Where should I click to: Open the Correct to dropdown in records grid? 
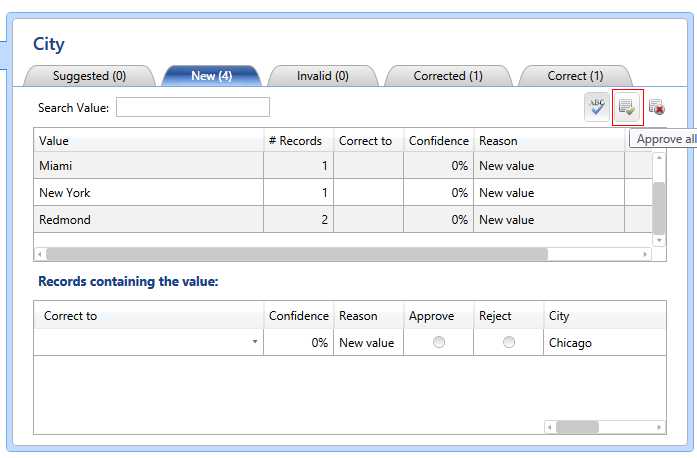(x=255, y=342)
